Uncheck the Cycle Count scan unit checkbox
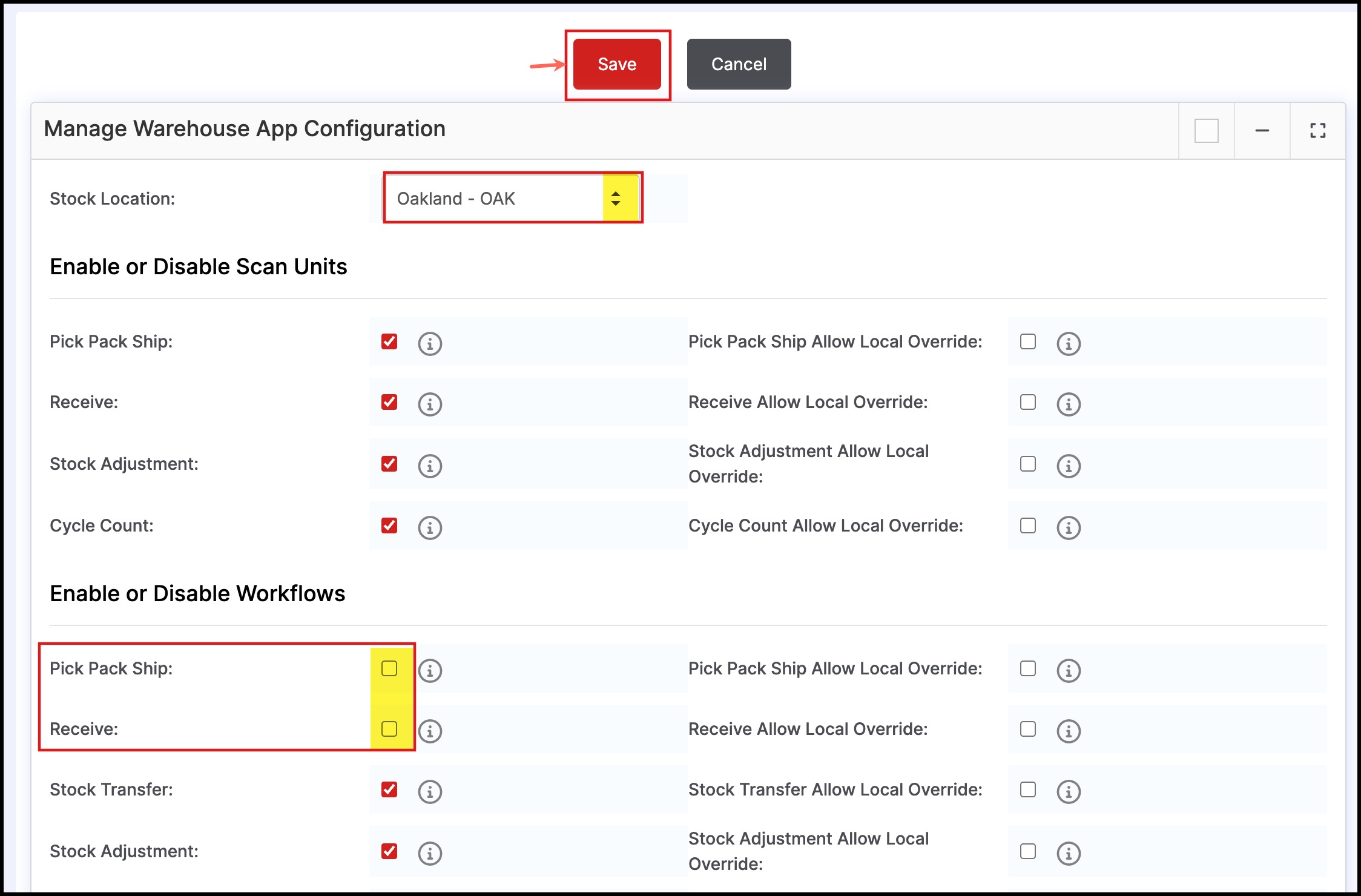The image size is (1361, 896). (x=389, y=525)
